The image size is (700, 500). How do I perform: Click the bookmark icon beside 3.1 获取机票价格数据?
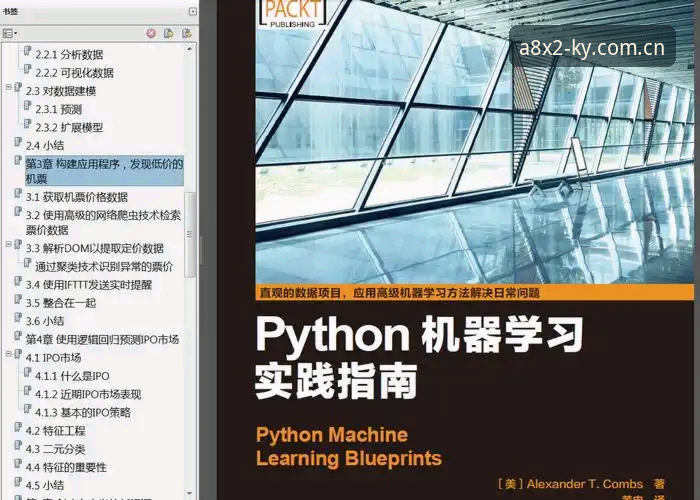point(18,193)
